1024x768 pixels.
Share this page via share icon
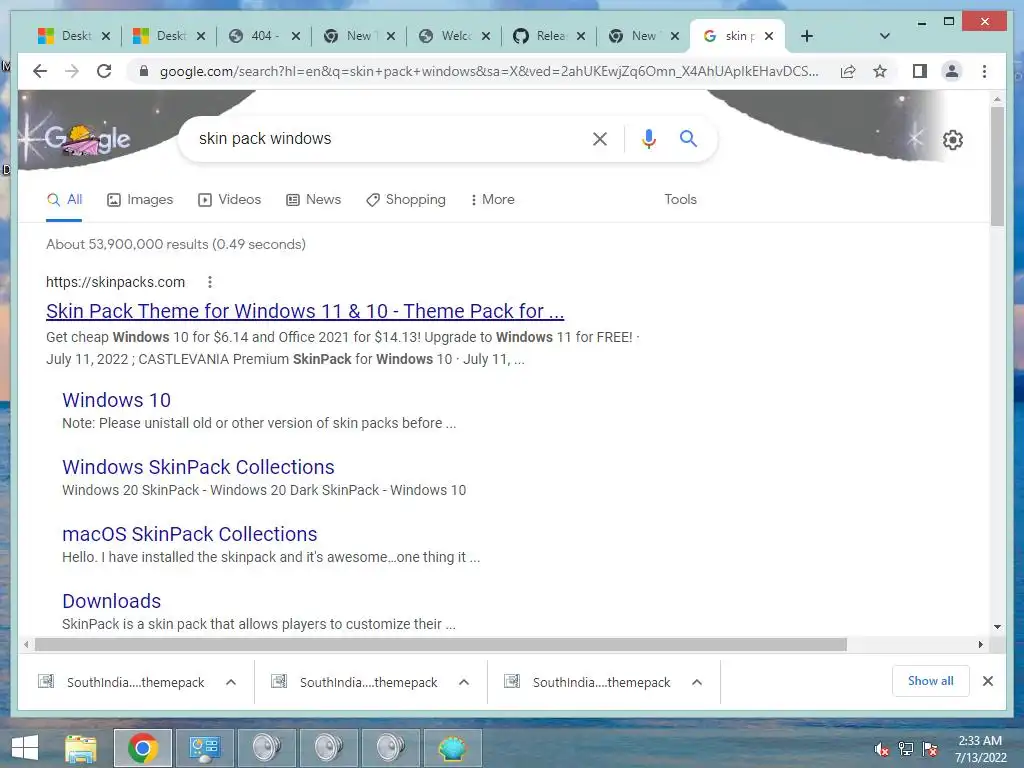tap(848, 71)
